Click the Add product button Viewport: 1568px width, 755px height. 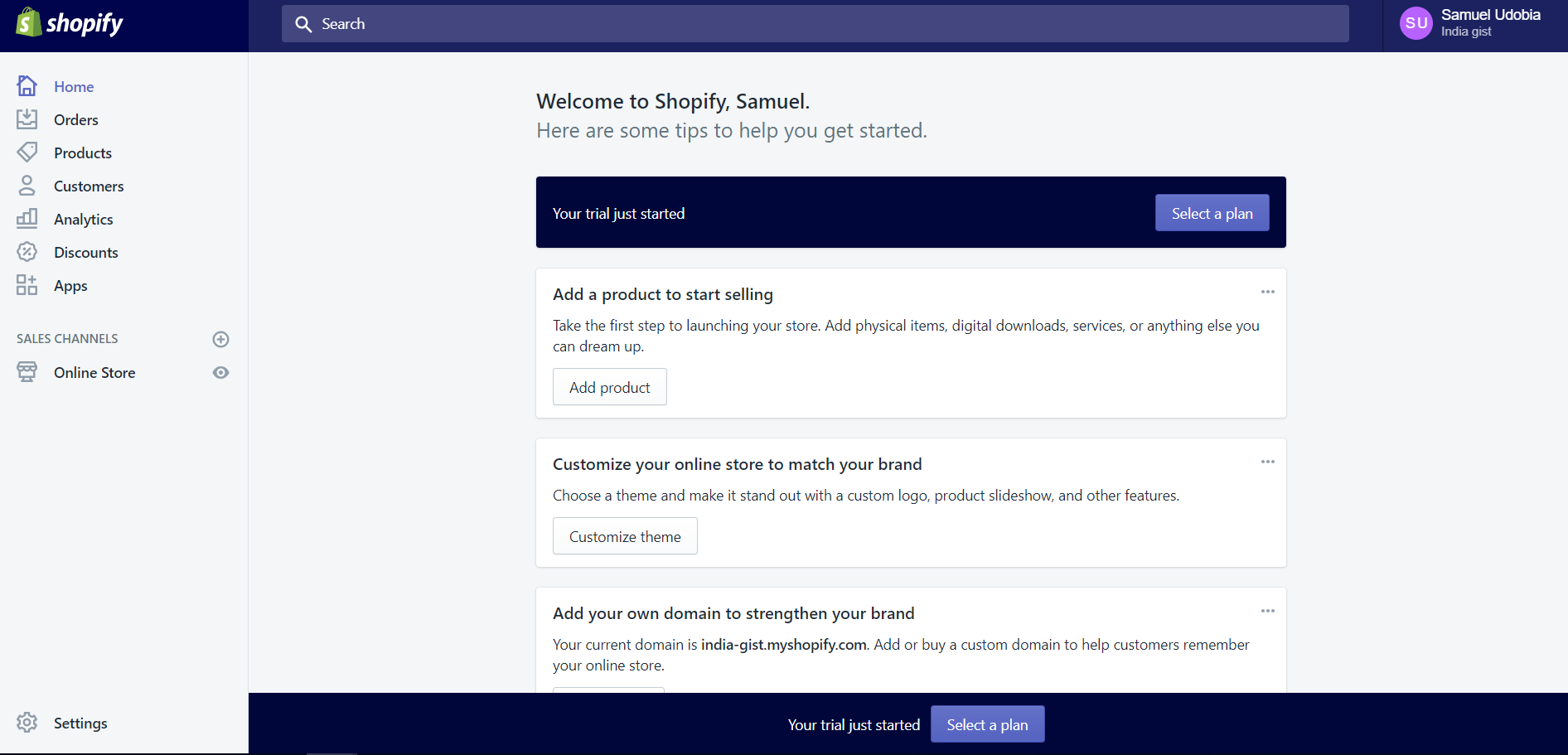[609, 386]
